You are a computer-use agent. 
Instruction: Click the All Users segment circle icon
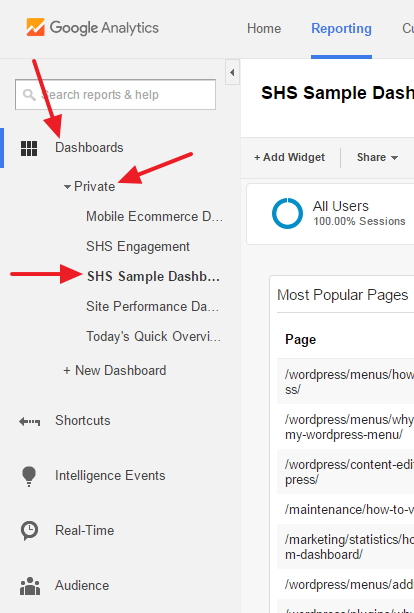[287, 213]
